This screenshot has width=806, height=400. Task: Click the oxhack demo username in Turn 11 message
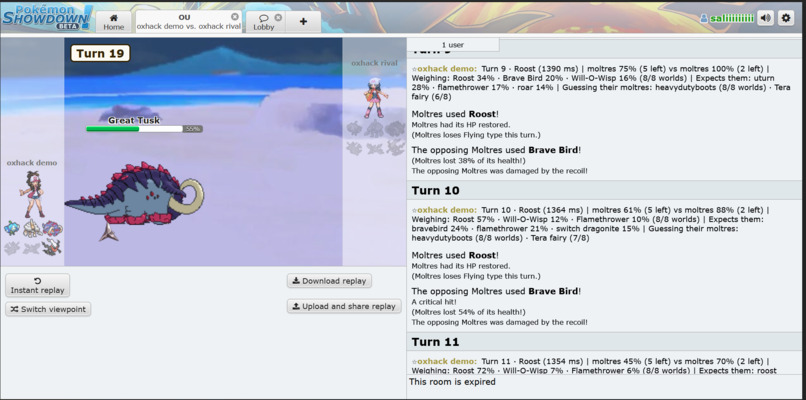coord(447,361)
